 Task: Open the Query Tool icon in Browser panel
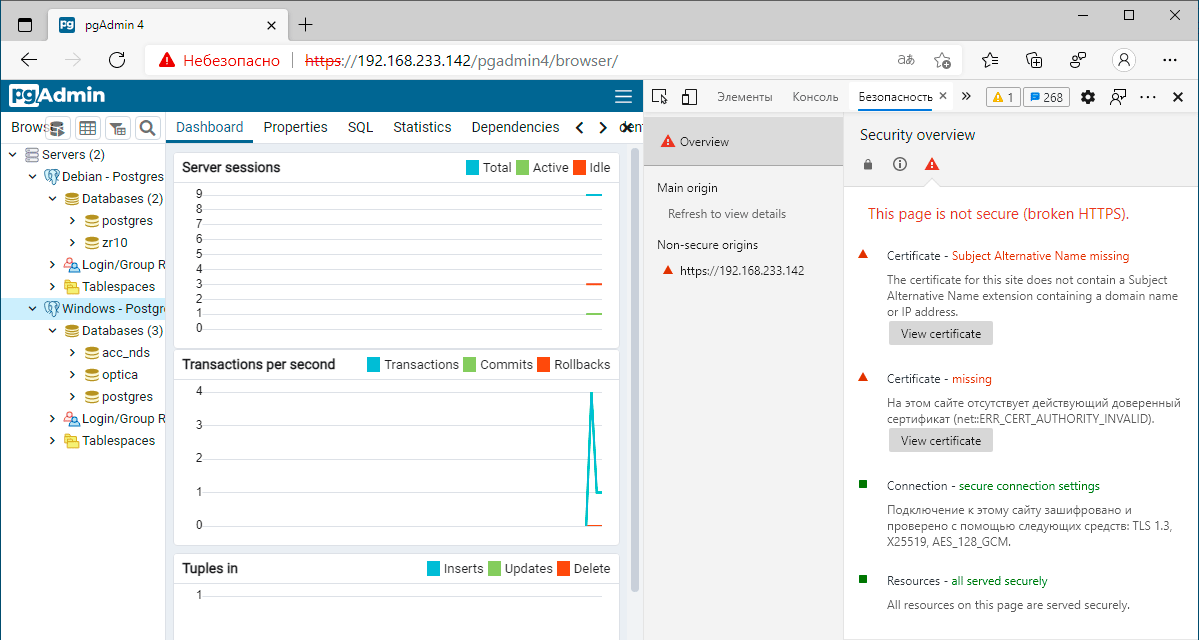pos(59,128)
